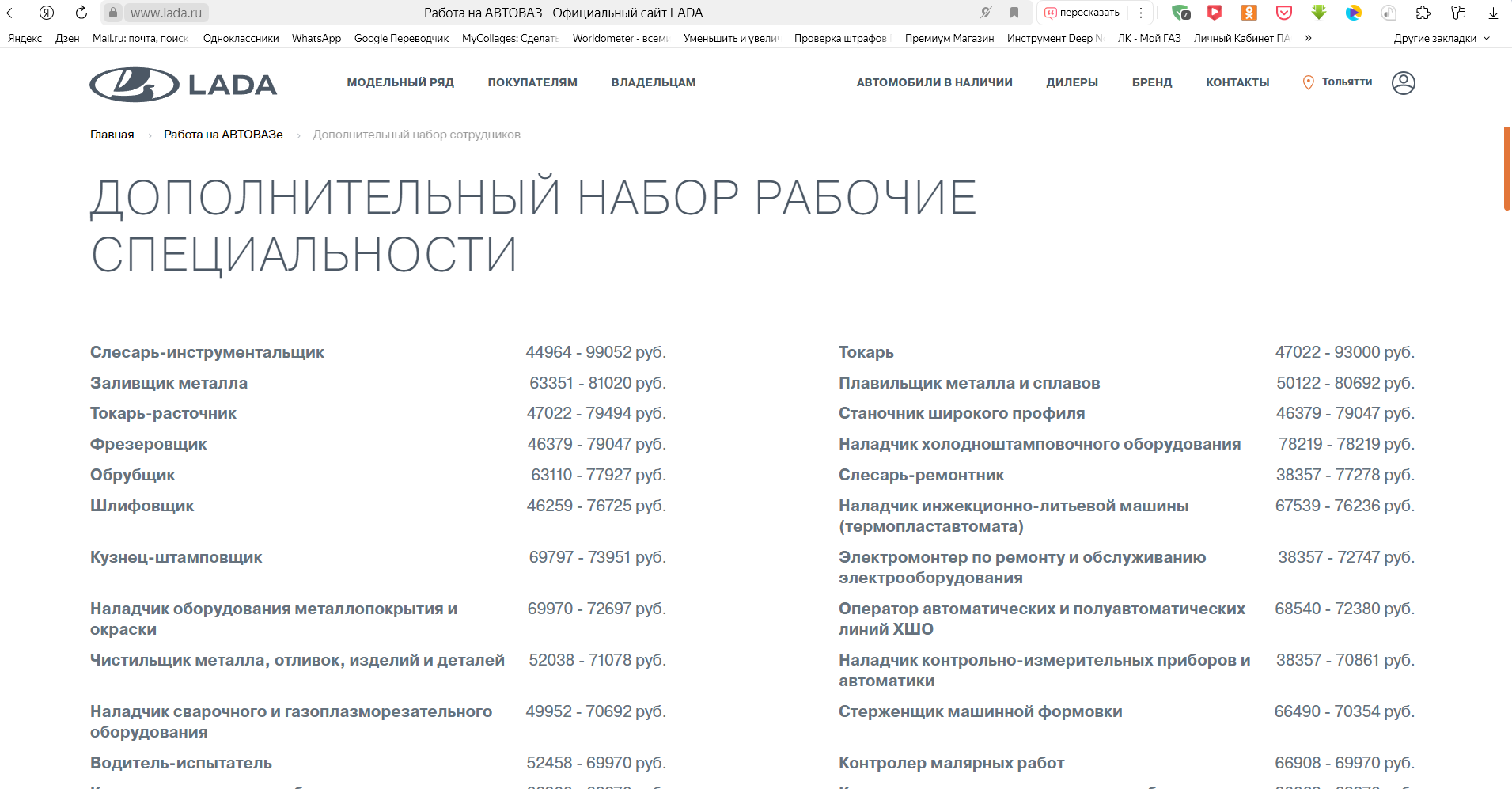Open the Проверка штрафов bookmark
The image size is (1512, 789).
tap(840, 38)
